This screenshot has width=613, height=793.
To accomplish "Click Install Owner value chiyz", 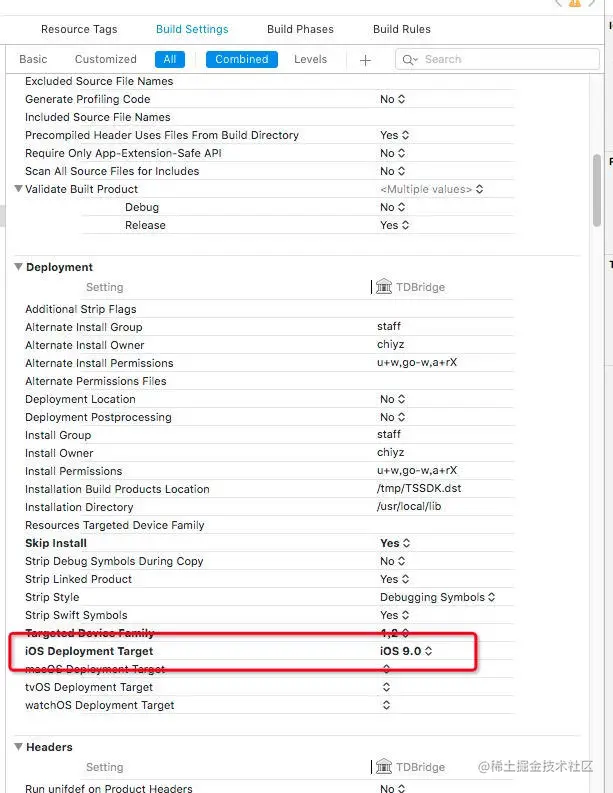I will (x=390, y=452).
